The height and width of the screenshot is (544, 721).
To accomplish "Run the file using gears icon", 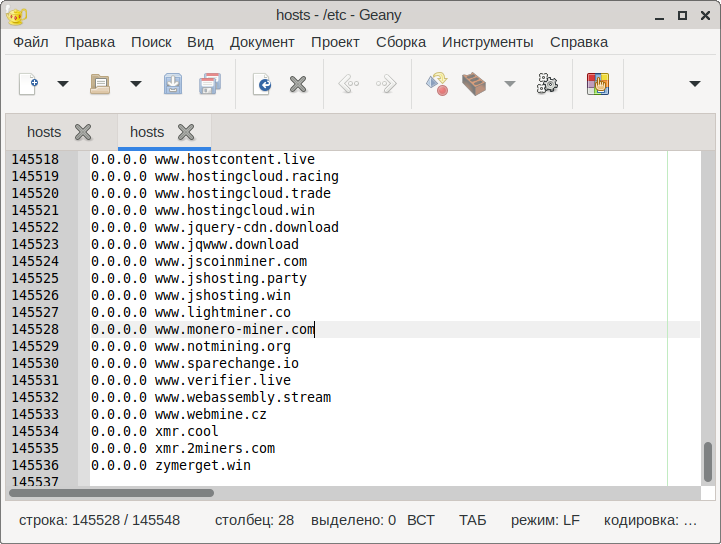I will [546, 84].
